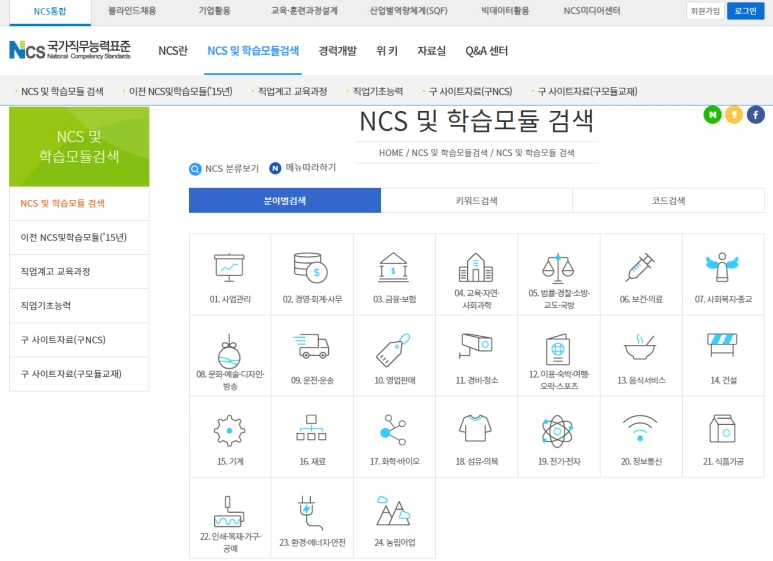Select the NCS통합 top tab
The image size is (773, 561).
(50, 11)
